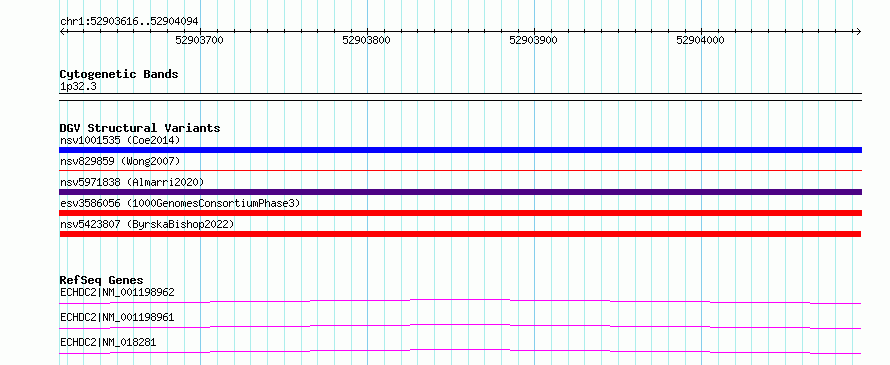Click the thin red nsv829859 variant line
Viewport: 890px width, 365px height.
460,170
